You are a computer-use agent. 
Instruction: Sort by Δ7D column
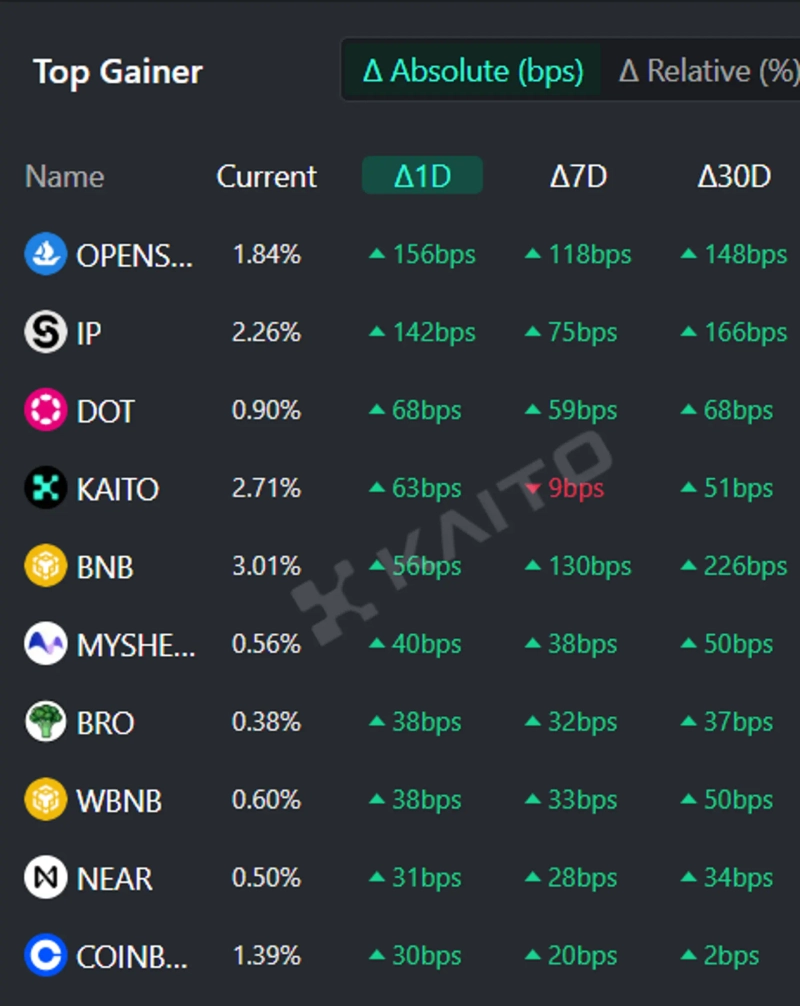coord(578,176)
